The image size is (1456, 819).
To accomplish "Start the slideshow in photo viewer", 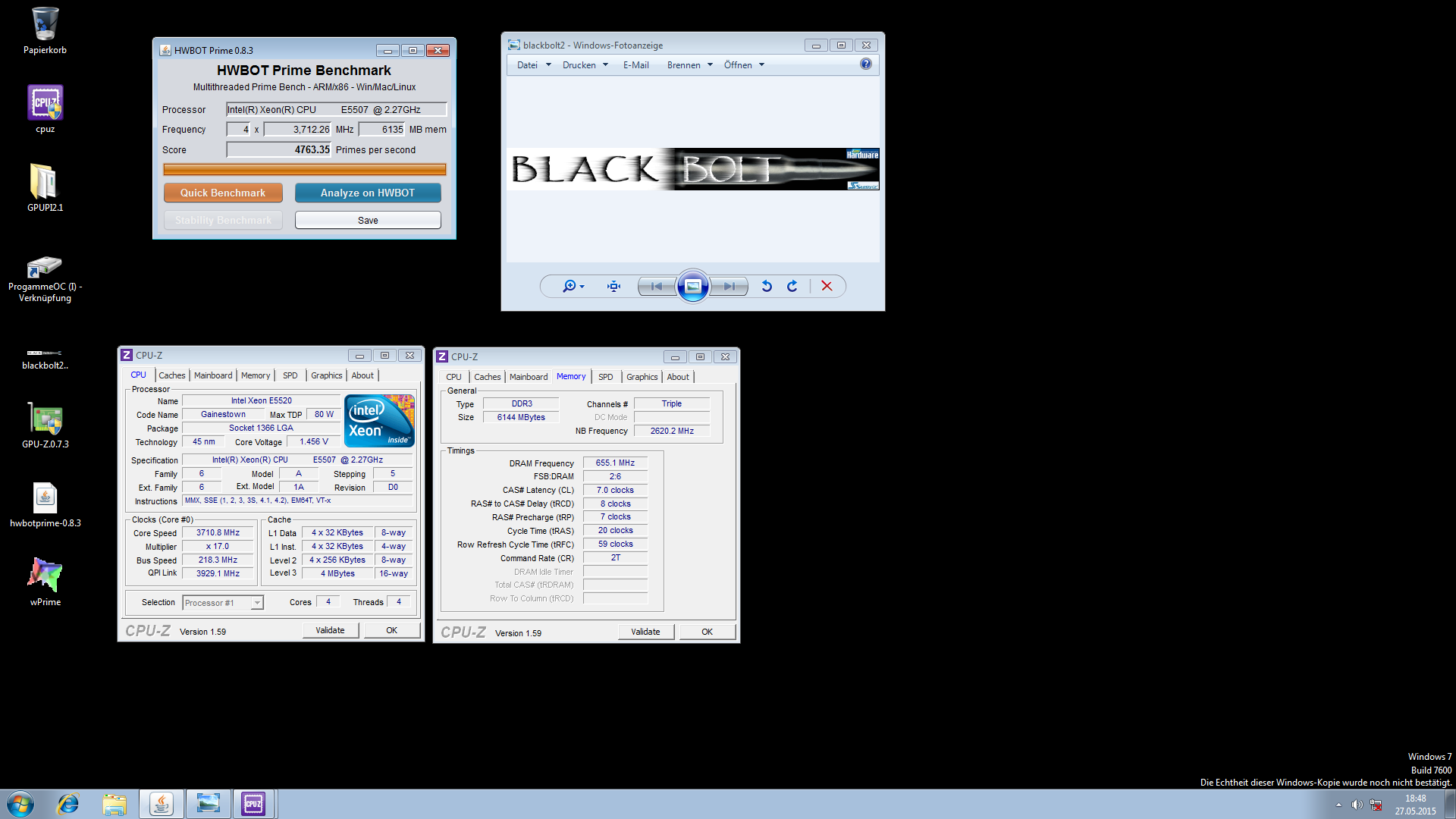I will (x=692, y=286).
